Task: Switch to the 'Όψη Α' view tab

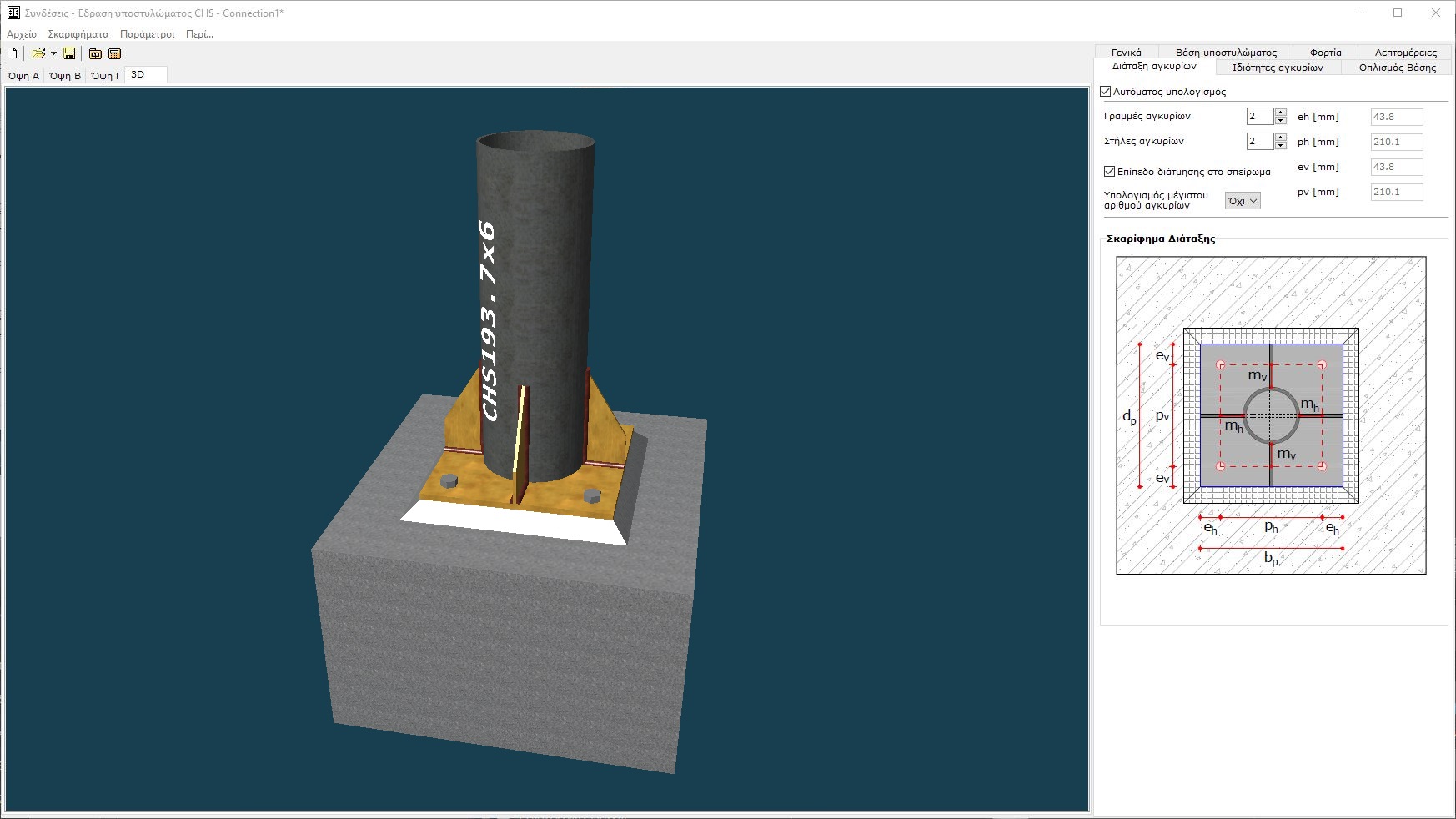Action: click(x=23, y=76)
